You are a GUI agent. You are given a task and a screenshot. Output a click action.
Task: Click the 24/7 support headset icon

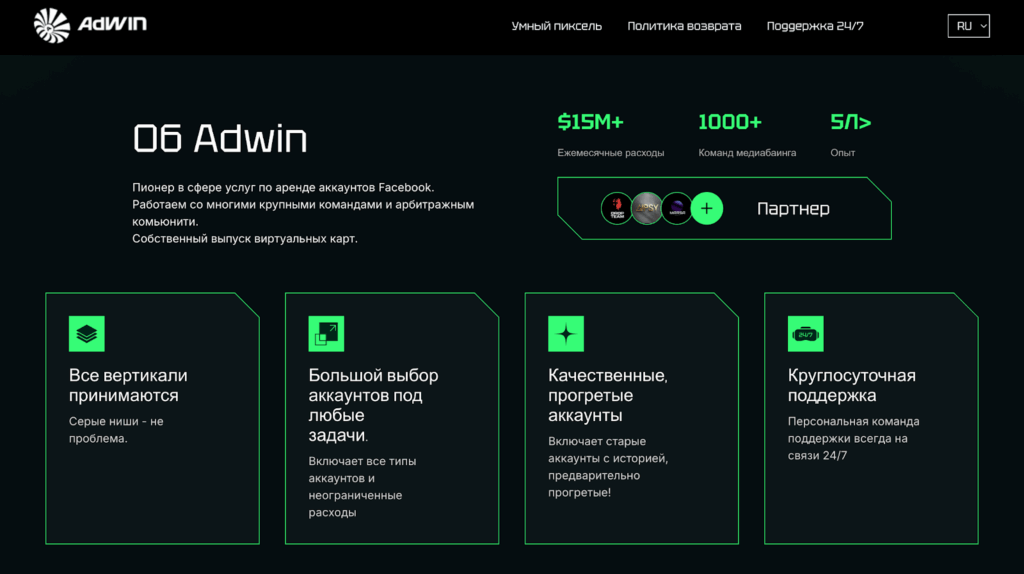click(806, 334)
